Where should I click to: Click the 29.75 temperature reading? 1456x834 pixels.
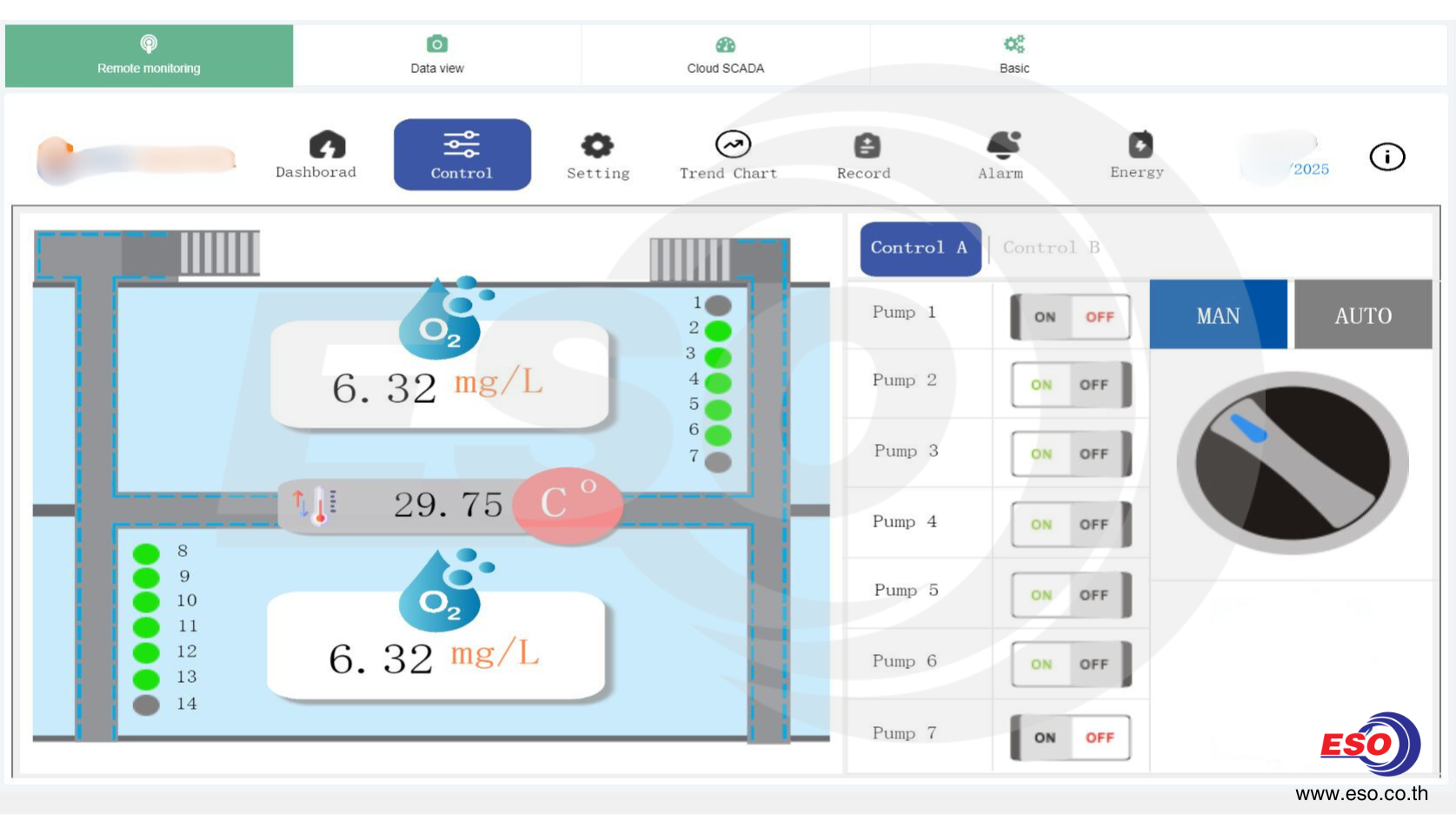click(x=449, y=505)
